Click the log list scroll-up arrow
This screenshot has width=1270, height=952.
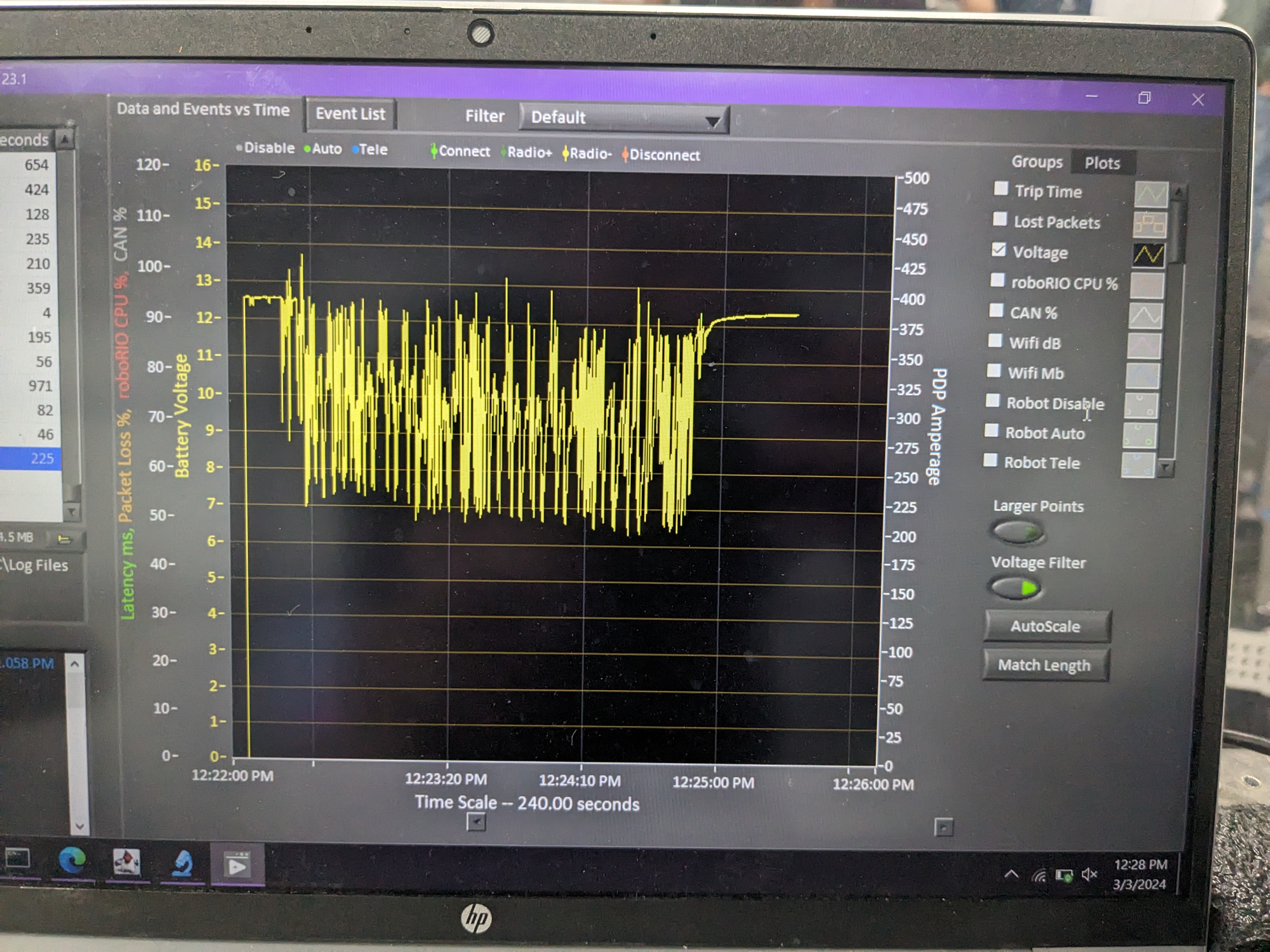tap(65, 139)
